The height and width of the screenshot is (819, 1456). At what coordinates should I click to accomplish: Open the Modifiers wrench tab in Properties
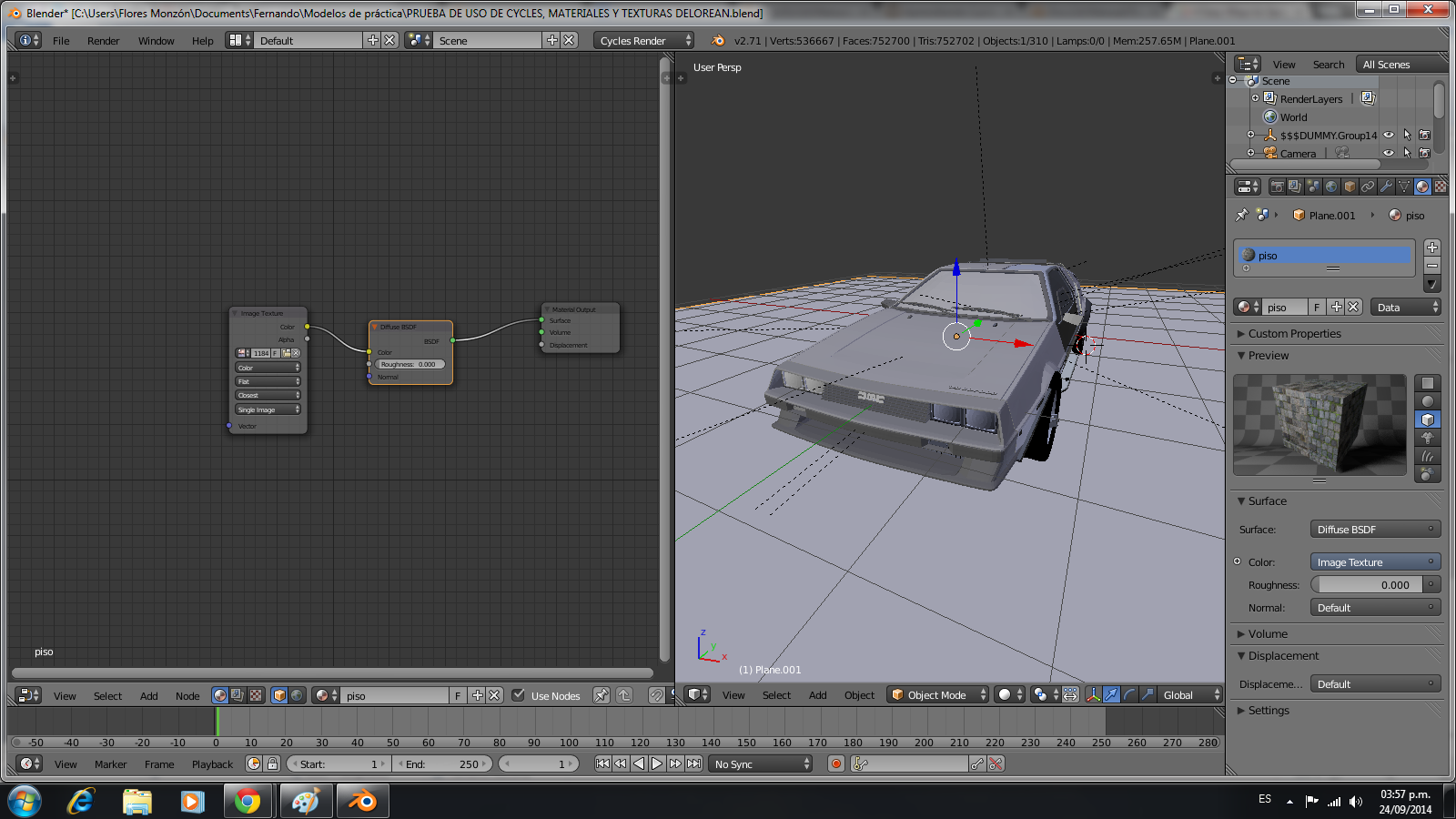[1386, 187]
